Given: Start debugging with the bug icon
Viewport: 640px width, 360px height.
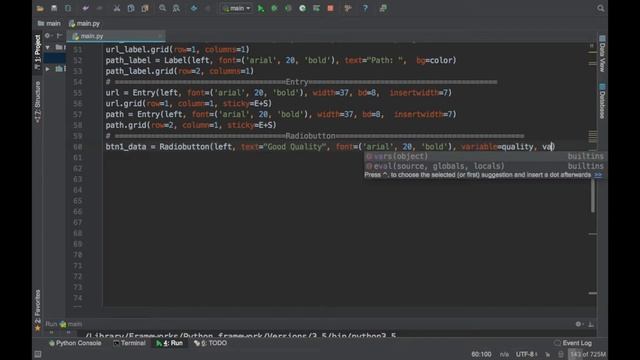Looking at the screenshot, I should click(274, 8).
